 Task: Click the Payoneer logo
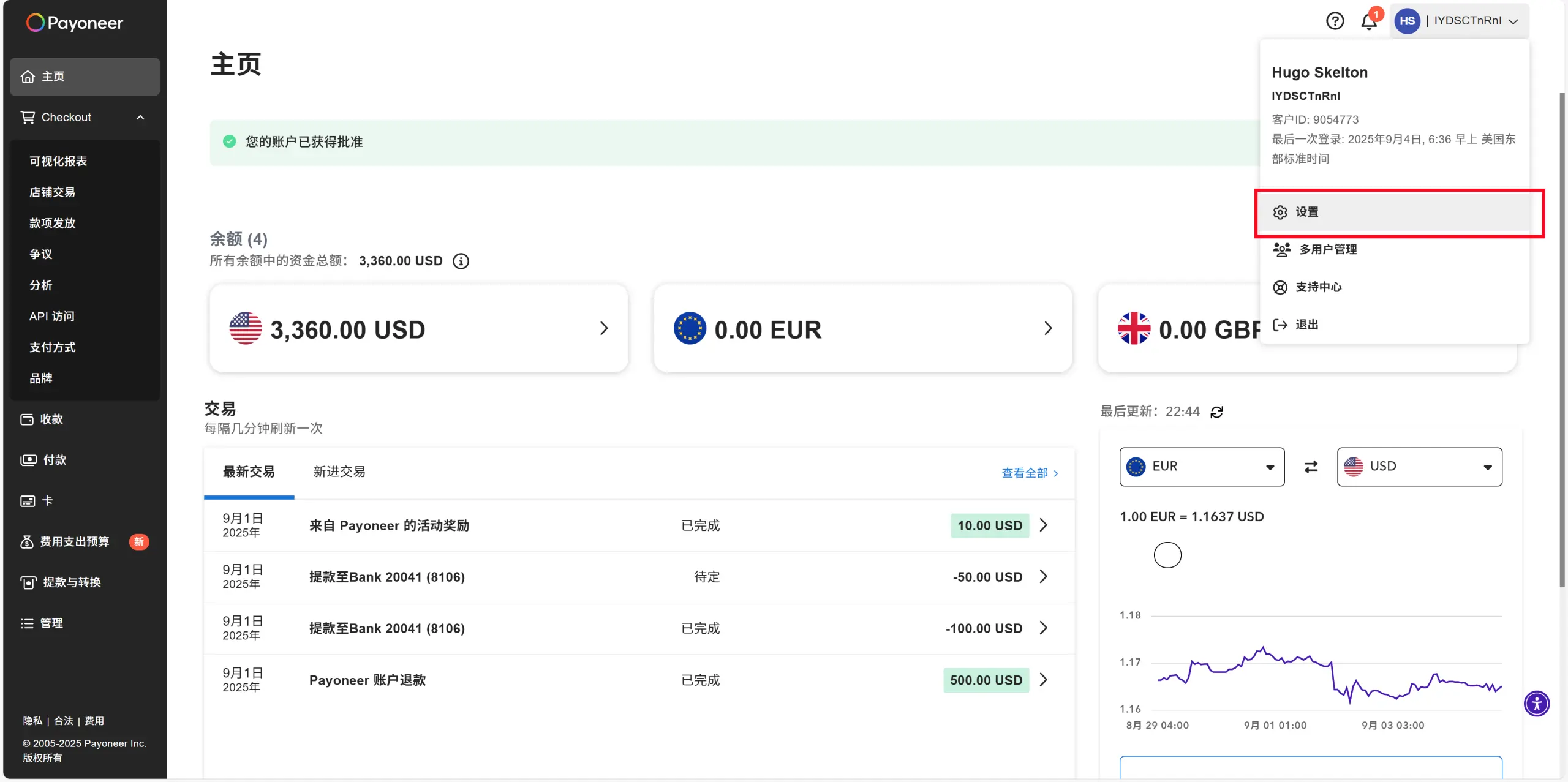[x=75, y=23]
